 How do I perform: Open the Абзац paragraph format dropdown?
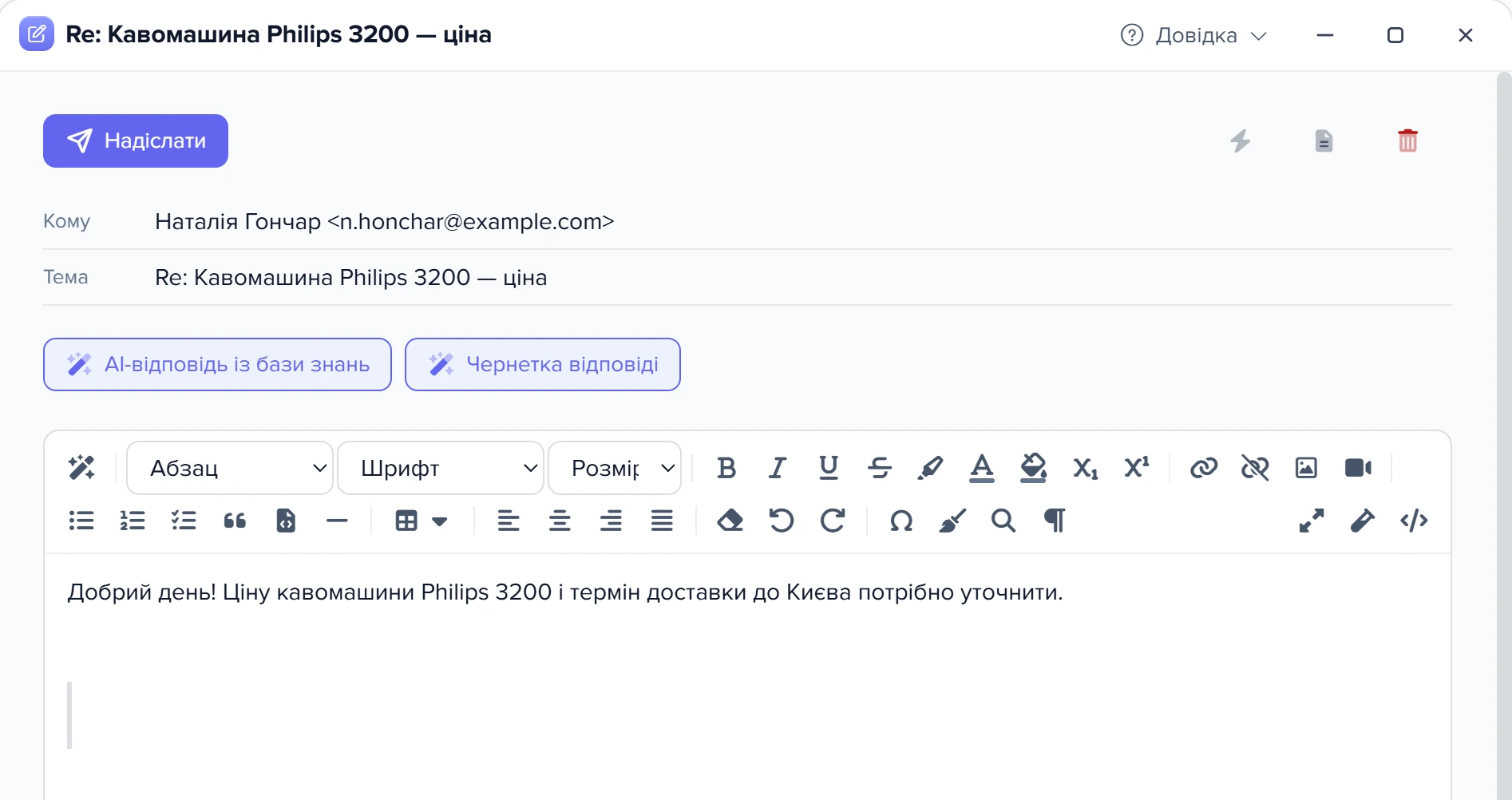click(x=230, y=468)
